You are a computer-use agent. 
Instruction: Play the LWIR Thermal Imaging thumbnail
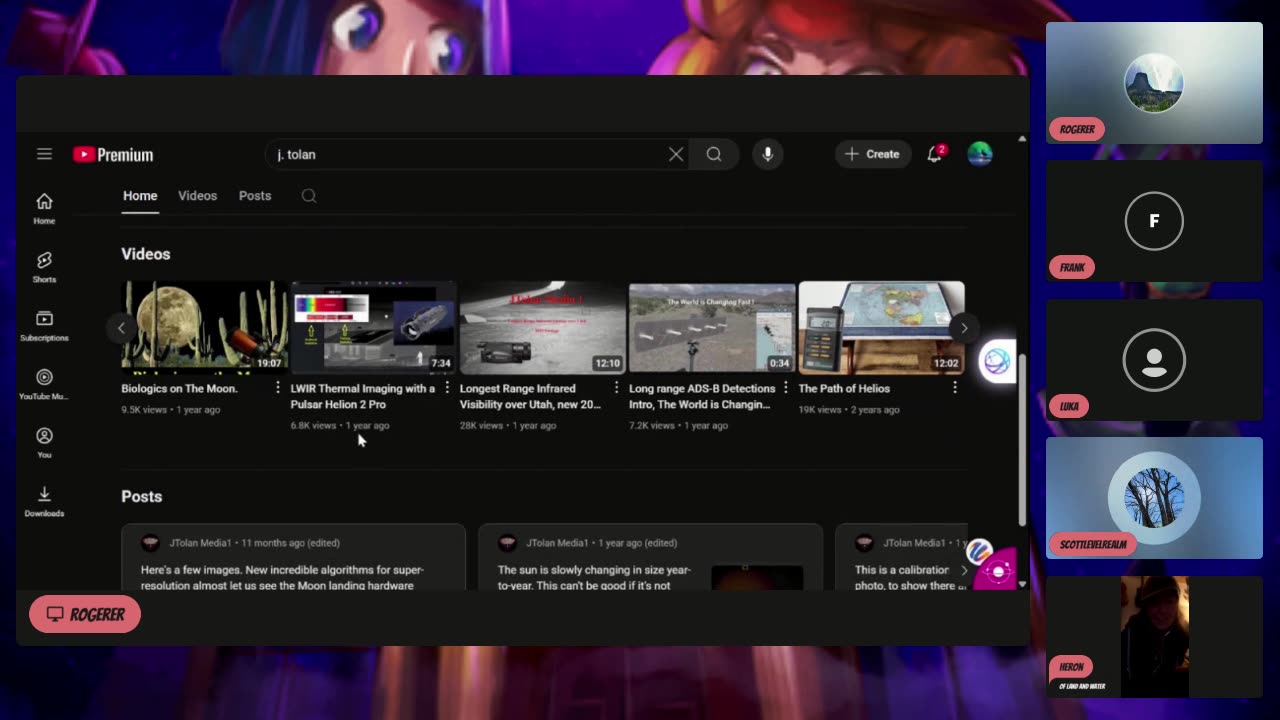[x=373, y=327]
